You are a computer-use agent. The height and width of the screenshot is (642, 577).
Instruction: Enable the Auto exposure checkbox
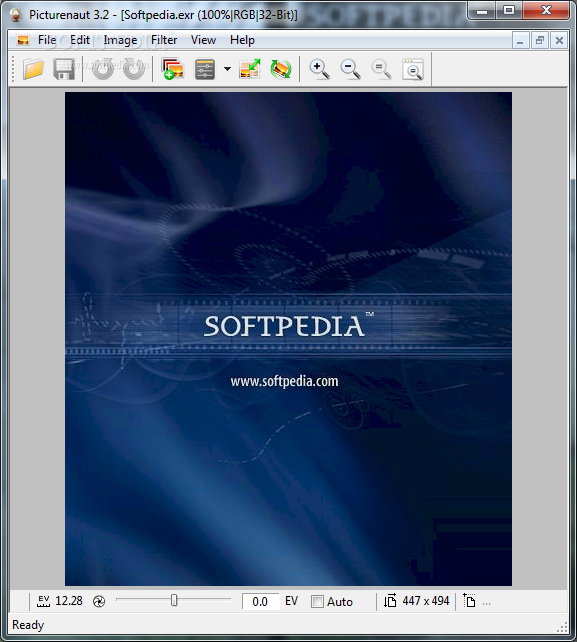[x=317, y=601]
